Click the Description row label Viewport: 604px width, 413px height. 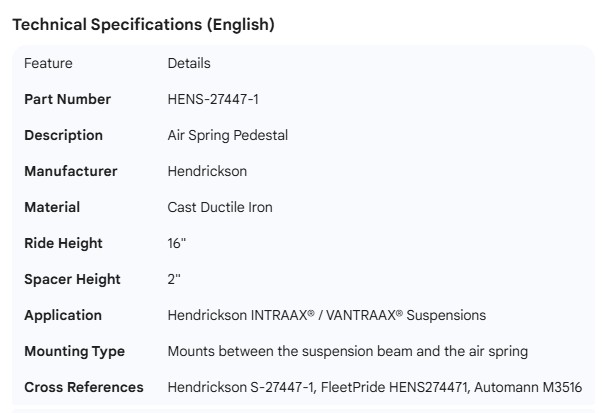point(63,135)
